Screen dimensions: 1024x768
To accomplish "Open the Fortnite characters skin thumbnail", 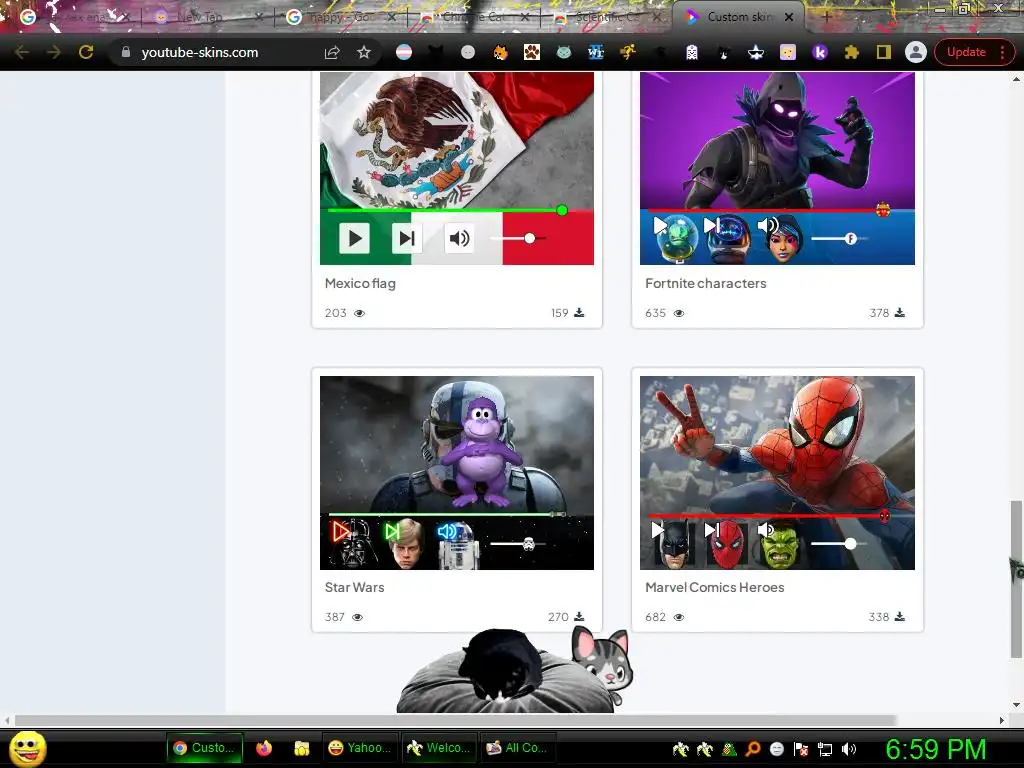I will (777, 168).
